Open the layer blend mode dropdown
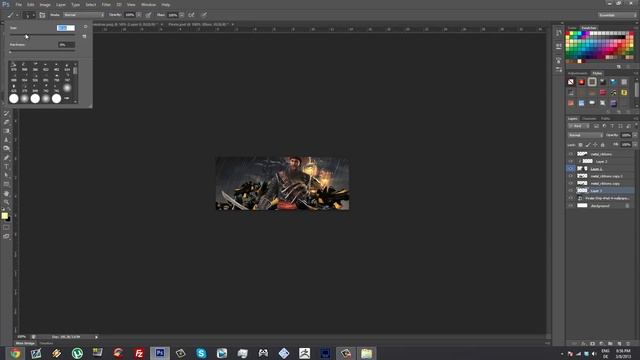Screen dimensions: 640x360 (x=585, y=135)
